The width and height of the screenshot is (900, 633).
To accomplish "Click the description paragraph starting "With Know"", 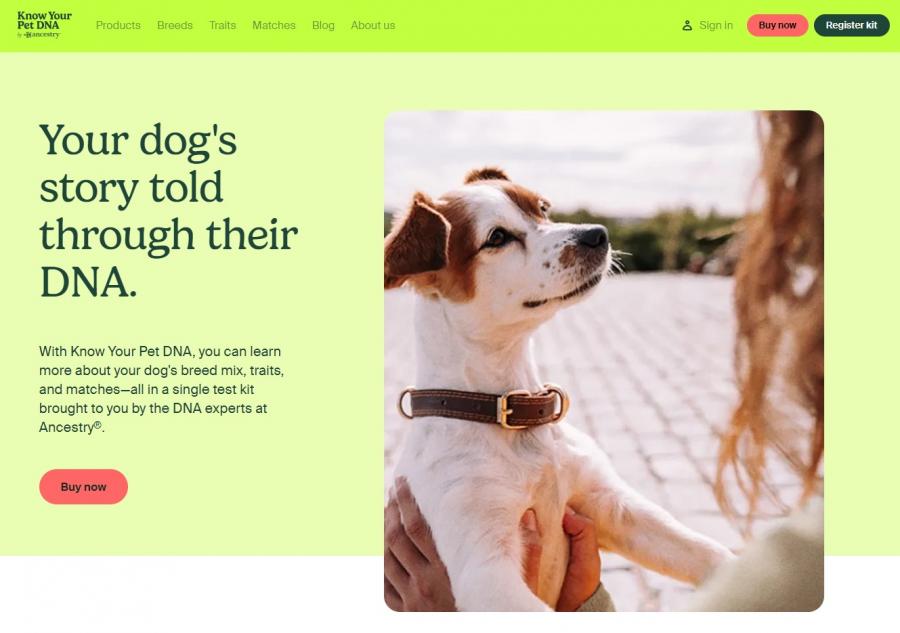I will point(161,389).
